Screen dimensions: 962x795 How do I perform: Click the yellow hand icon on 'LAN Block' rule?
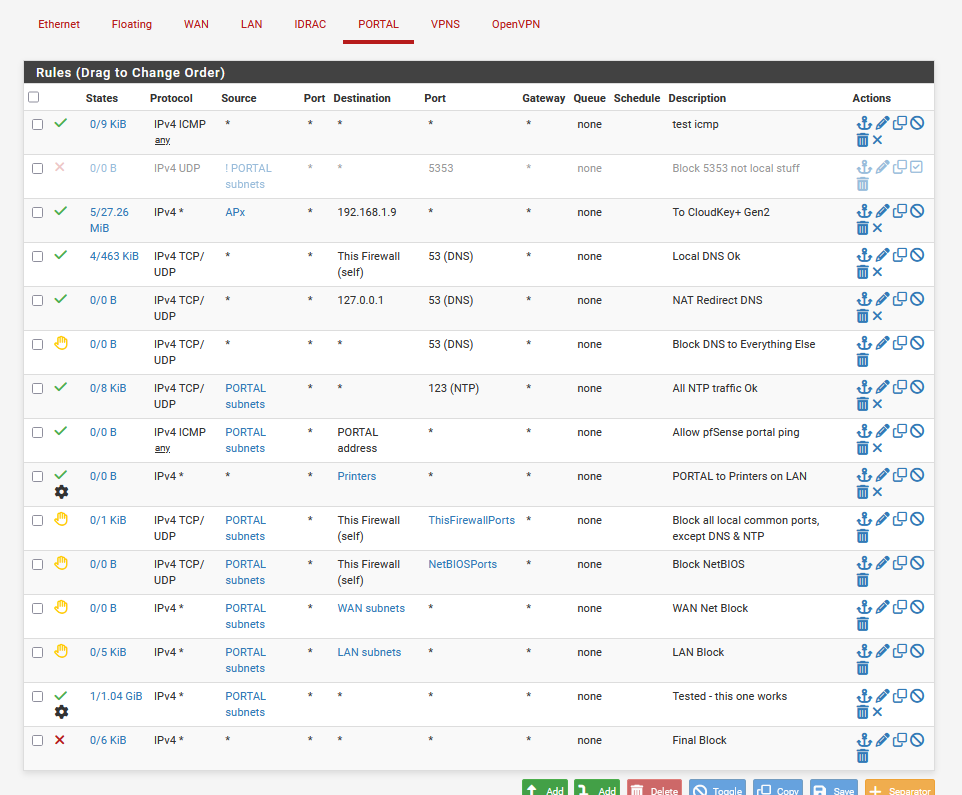[x=61, y=651]
